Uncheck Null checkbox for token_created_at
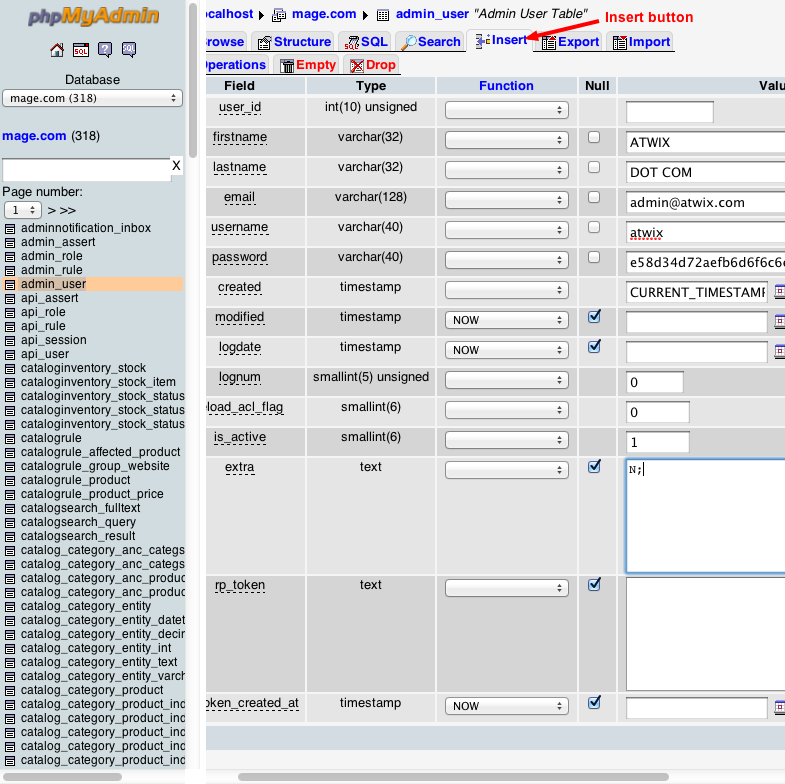 click(x=594, y=702)
